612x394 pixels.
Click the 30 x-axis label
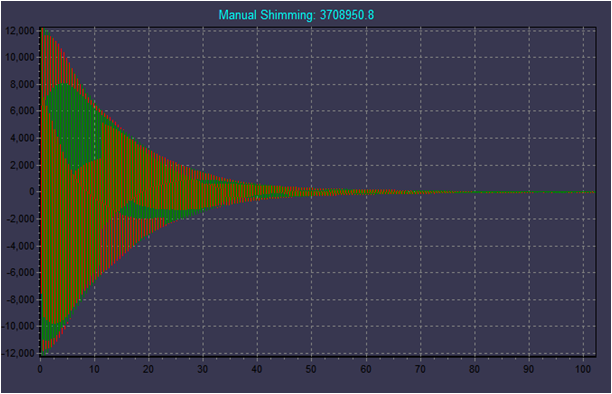coord(203,369)
